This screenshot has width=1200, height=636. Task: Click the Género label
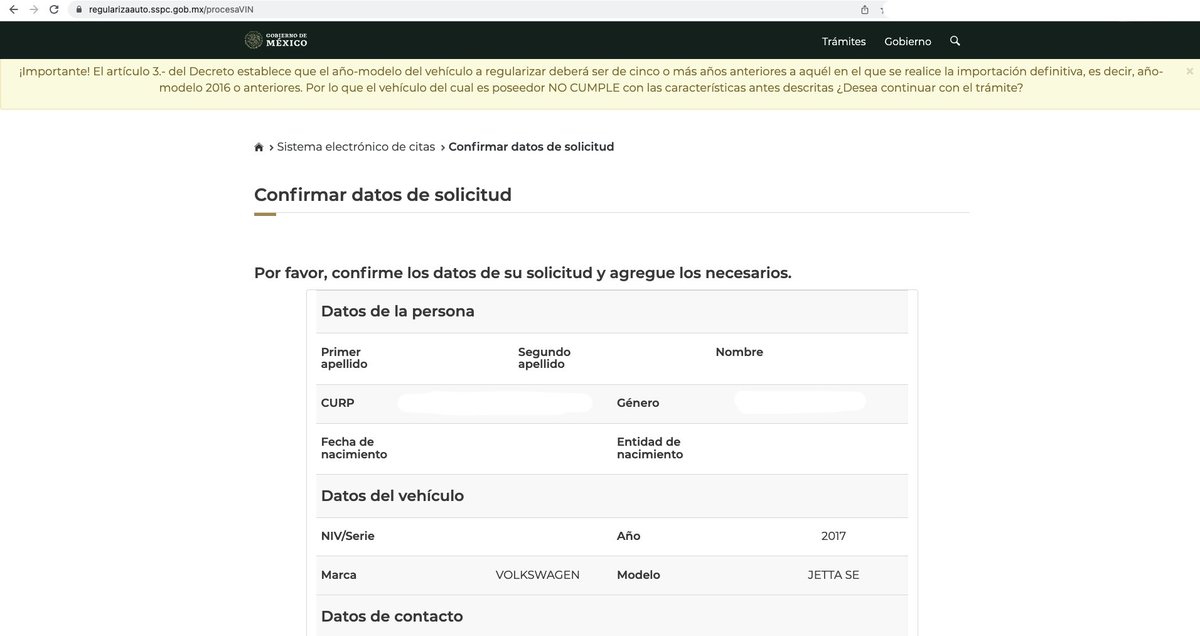pyautogui.click(x=638, y=403)
